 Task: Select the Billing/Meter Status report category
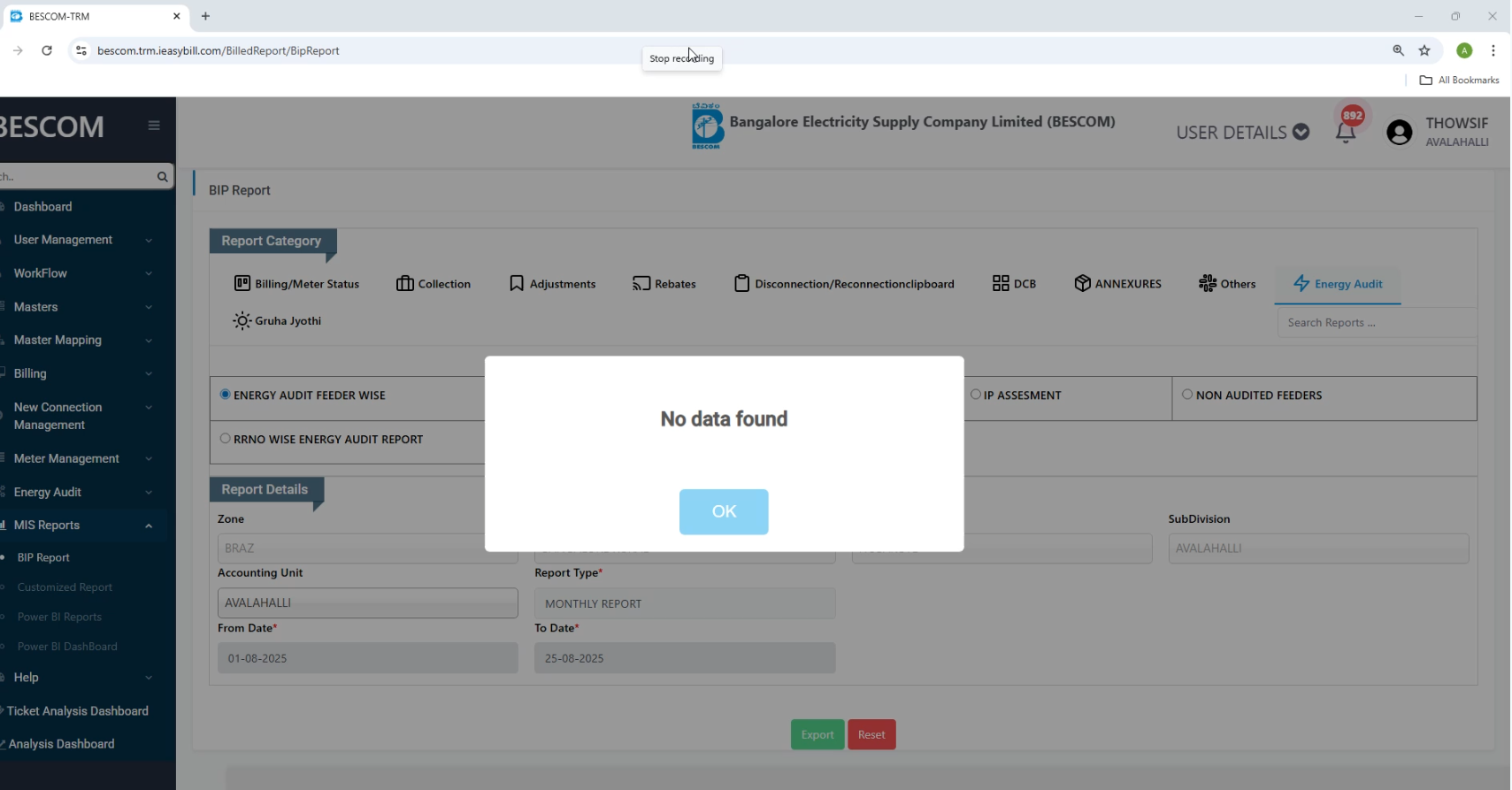click(x=296, y=284)
